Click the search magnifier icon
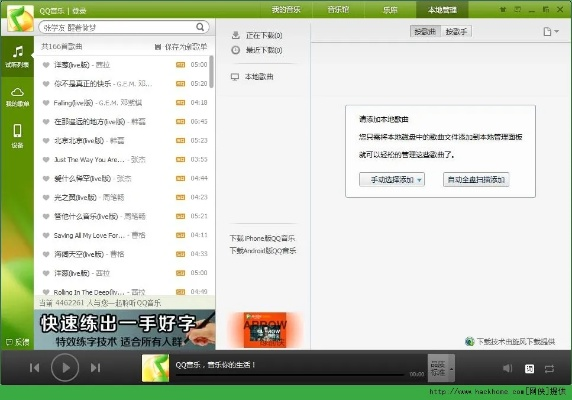Screen dimensions: 572x400 pos(200,27)
